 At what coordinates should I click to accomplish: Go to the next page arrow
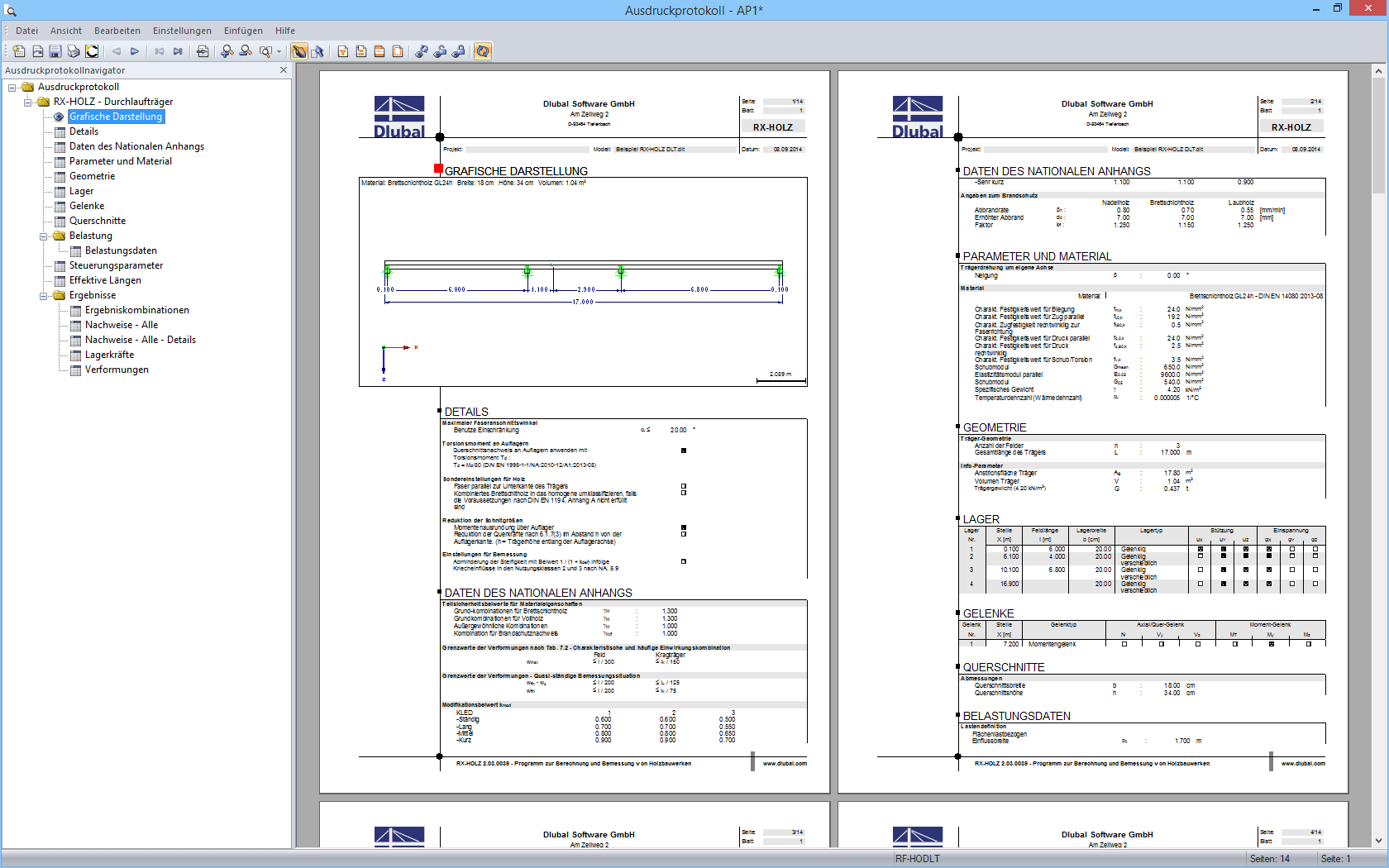pyautogui.click(x=135, y=51)
